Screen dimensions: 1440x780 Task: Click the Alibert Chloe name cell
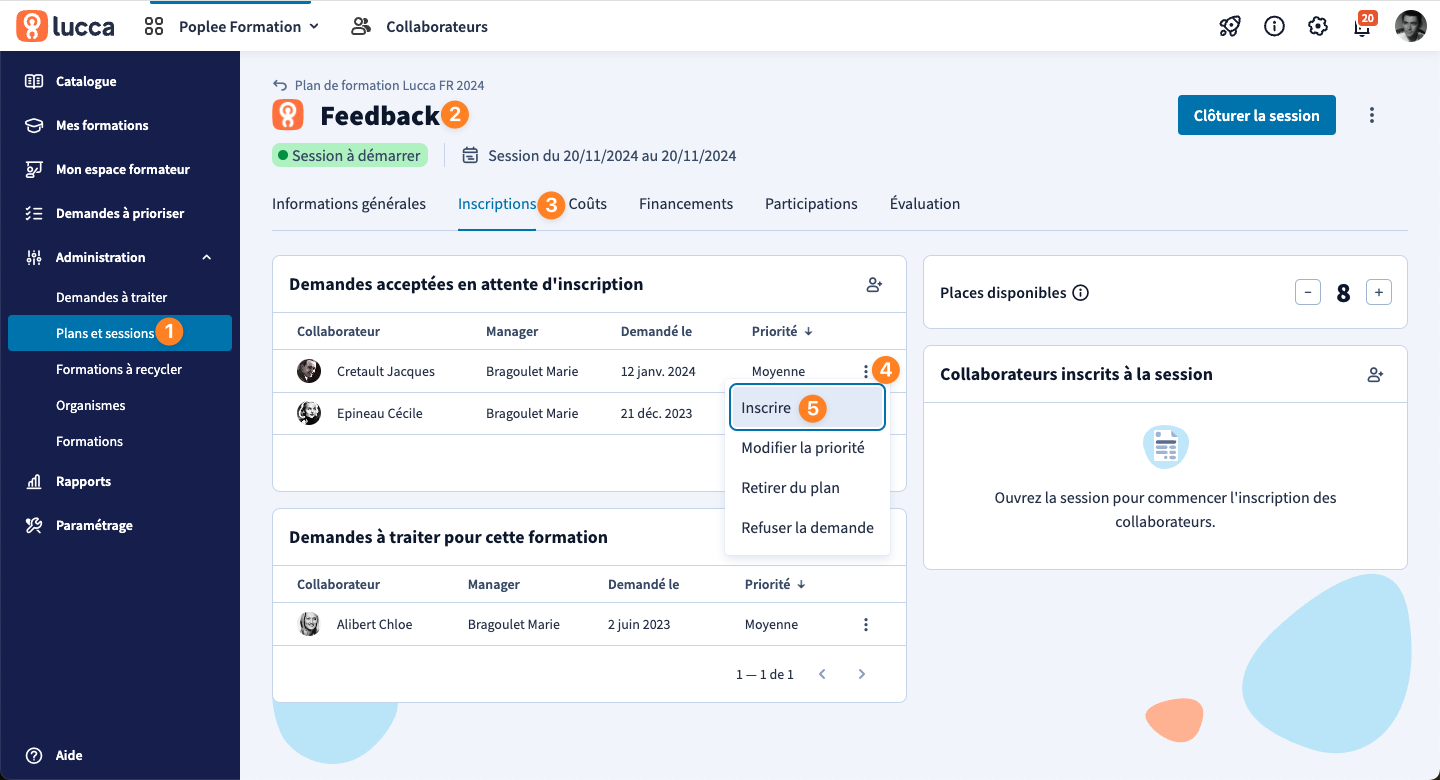(374, 624)
